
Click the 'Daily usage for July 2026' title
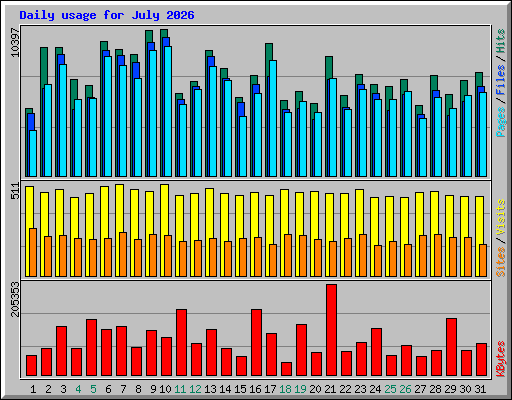(x=107, y=15)
